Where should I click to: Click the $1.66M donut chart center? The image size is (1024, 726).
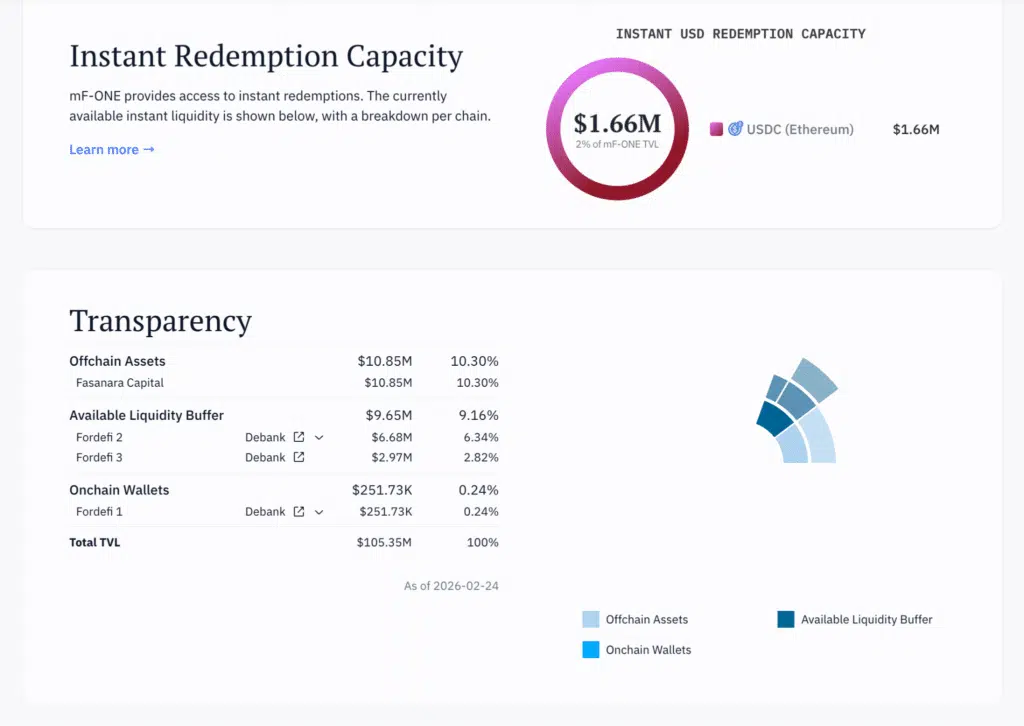[617, 128]
